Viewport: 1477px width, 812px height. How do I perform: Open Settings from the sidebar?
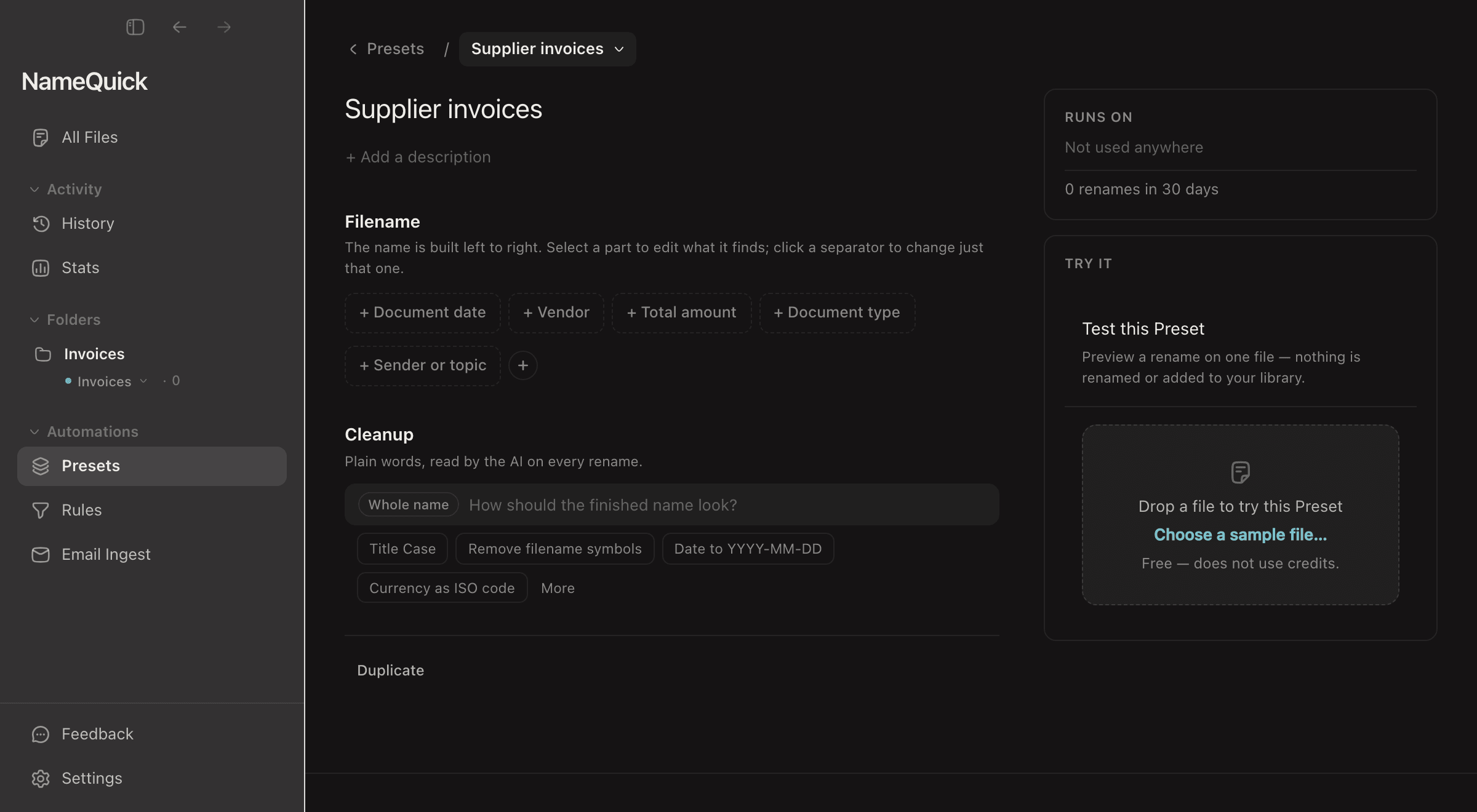click(x=152, y=778)
